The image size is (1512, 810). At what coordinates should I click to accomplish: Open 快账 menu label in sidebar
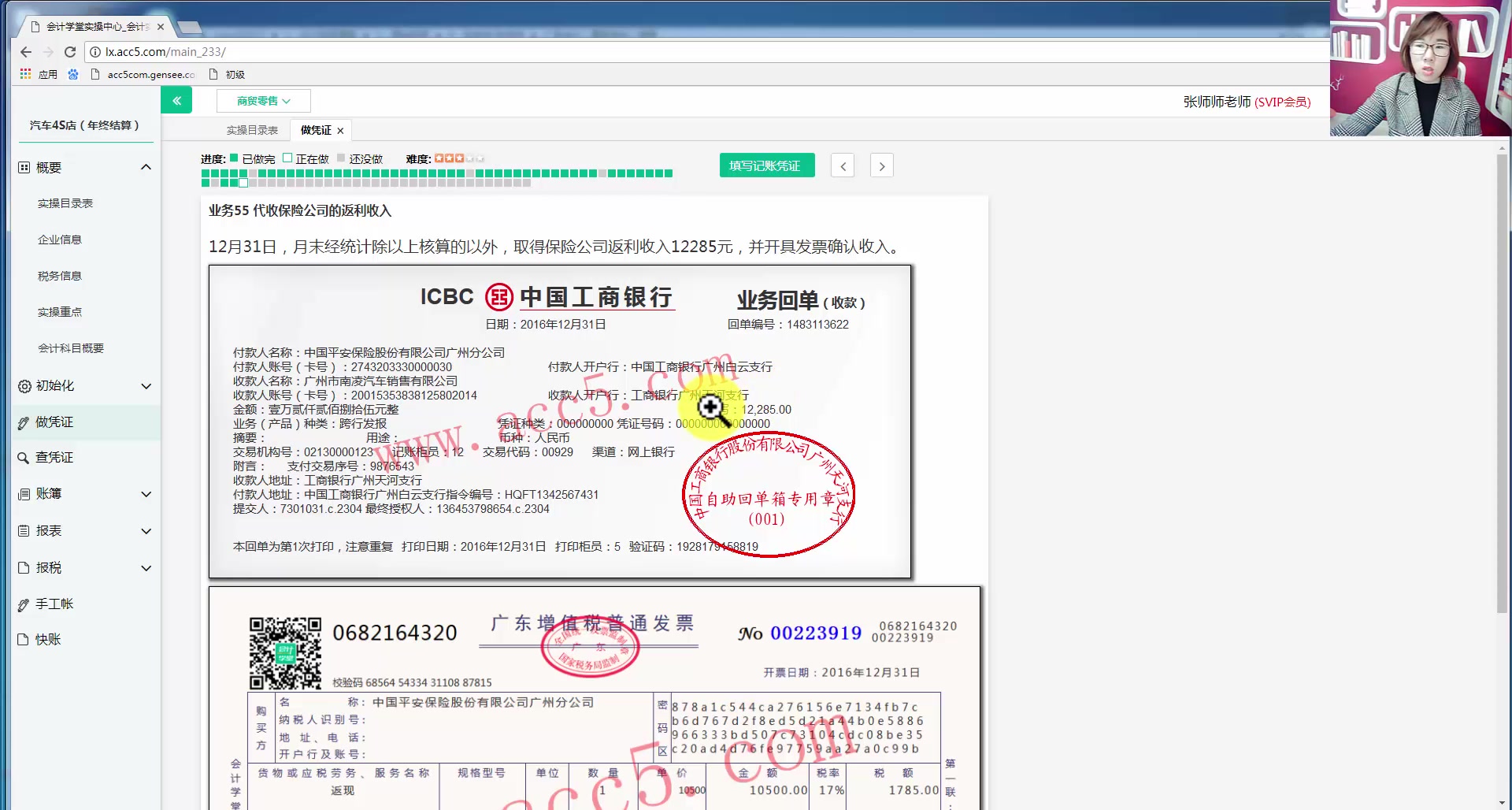pyautogui.click(x=48, y=640)
